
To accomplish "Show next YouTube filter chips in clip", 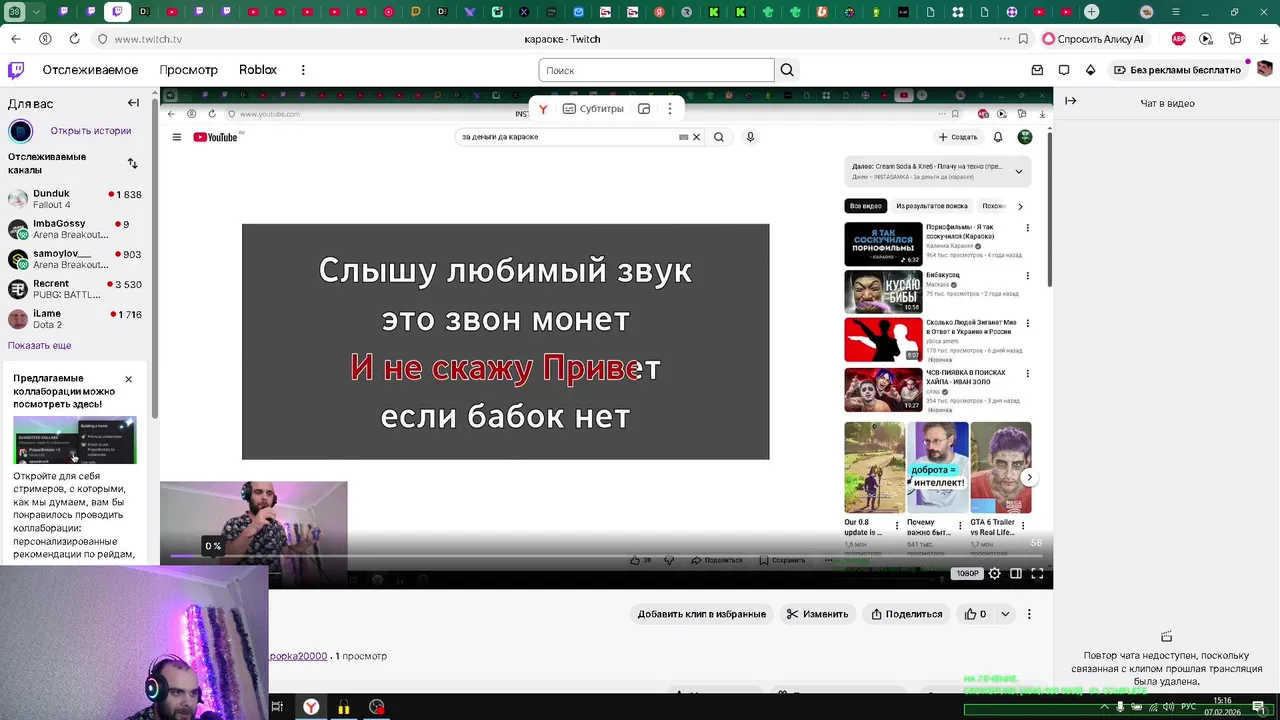I will (x=1020, y=206).
